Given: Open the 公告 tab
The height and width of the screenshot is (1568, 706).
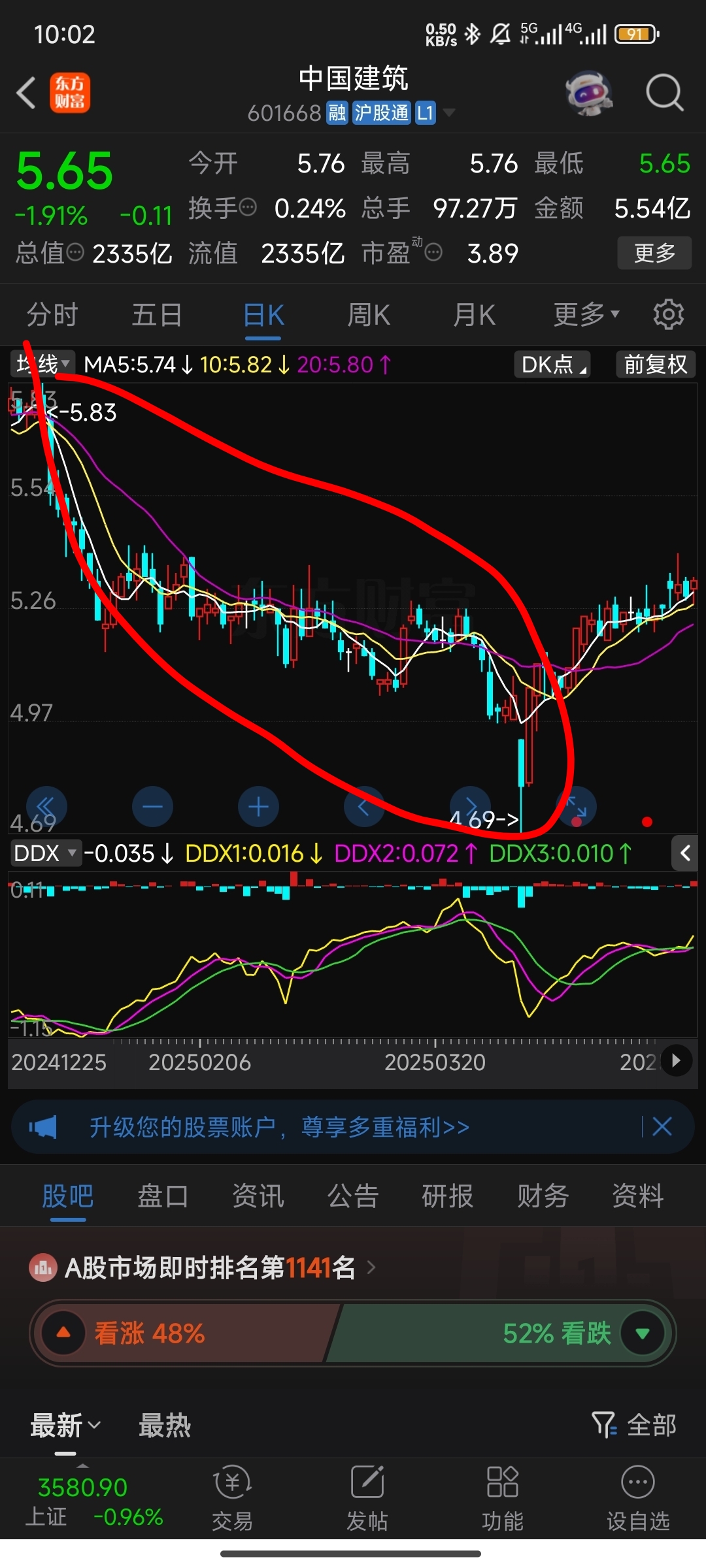Looking at the screenshot, I should [353, 1196].
